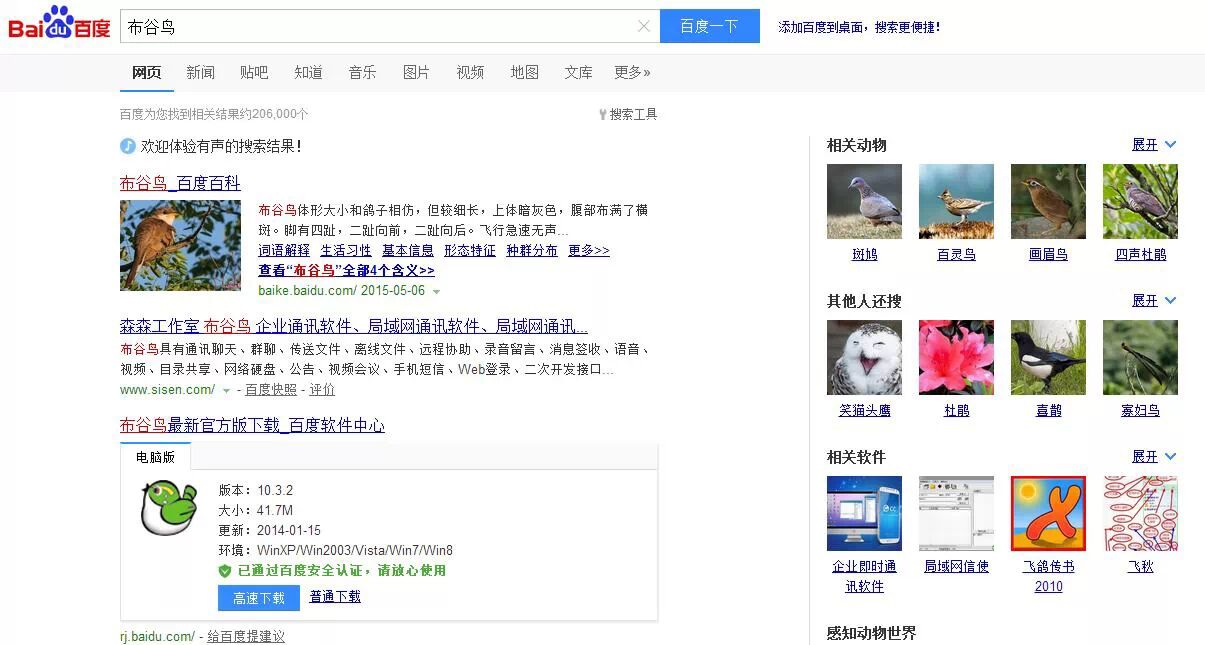Go to the 图片 tab
The height and width of the screenshot is (645, 1205).
tap(416, 72)
